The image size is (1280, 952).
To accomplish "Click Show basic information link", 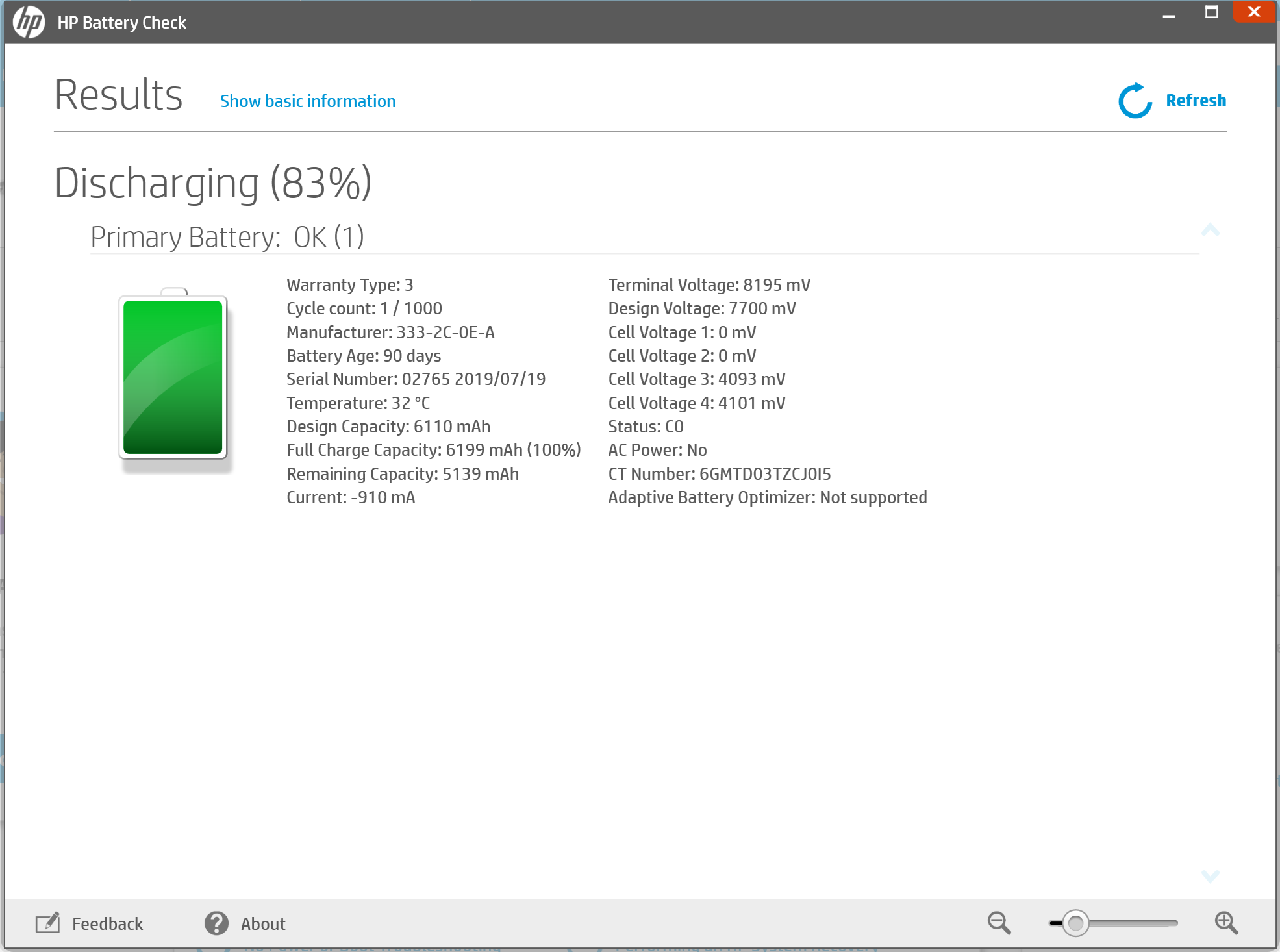I will tap(307, 101).
